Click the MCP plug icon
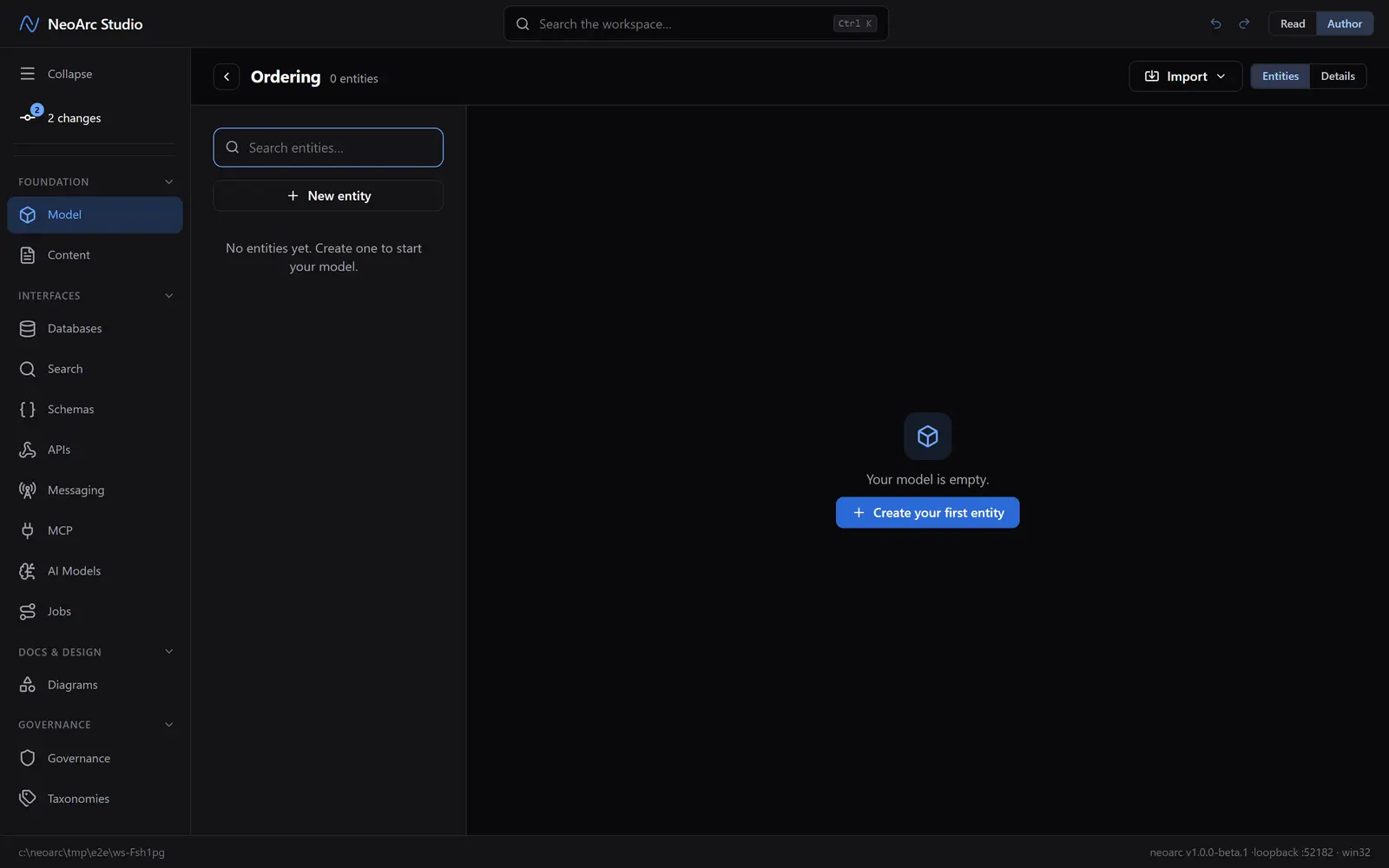Image resolution: width=1389 pixels, height=868 pixels. tap(28, 530)
